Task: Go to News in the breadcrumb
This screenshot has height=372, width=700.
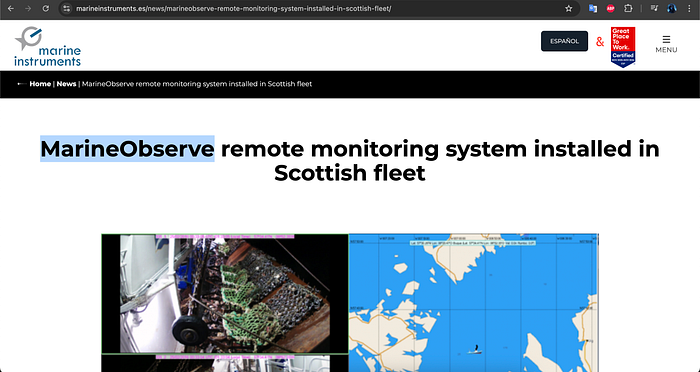Action: (67, 84)
